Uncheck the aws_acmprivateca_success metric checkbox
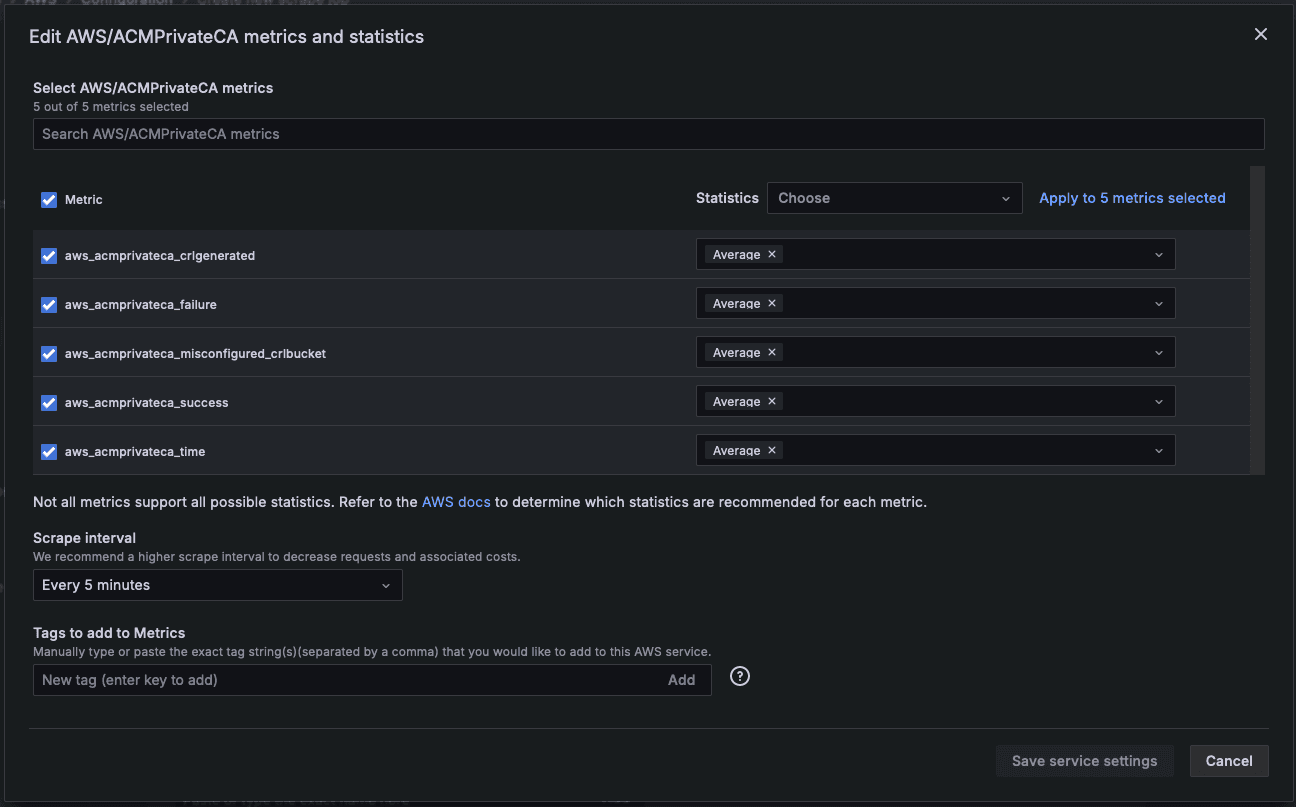Viewport: 1296px width, 807px height. (x=49, y=403)
